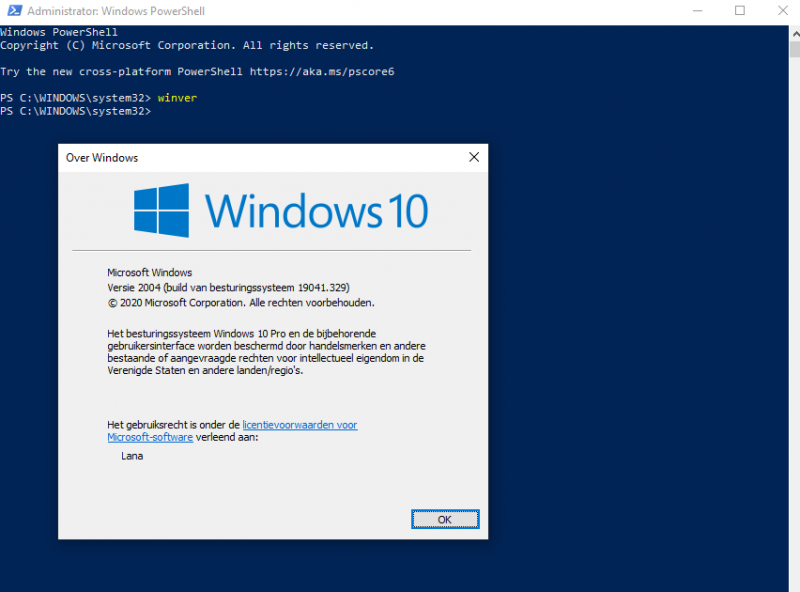Click the Windows 10 wordmark text
The width and height of the screenshot is (800, 592).
(x=317, y=211)
